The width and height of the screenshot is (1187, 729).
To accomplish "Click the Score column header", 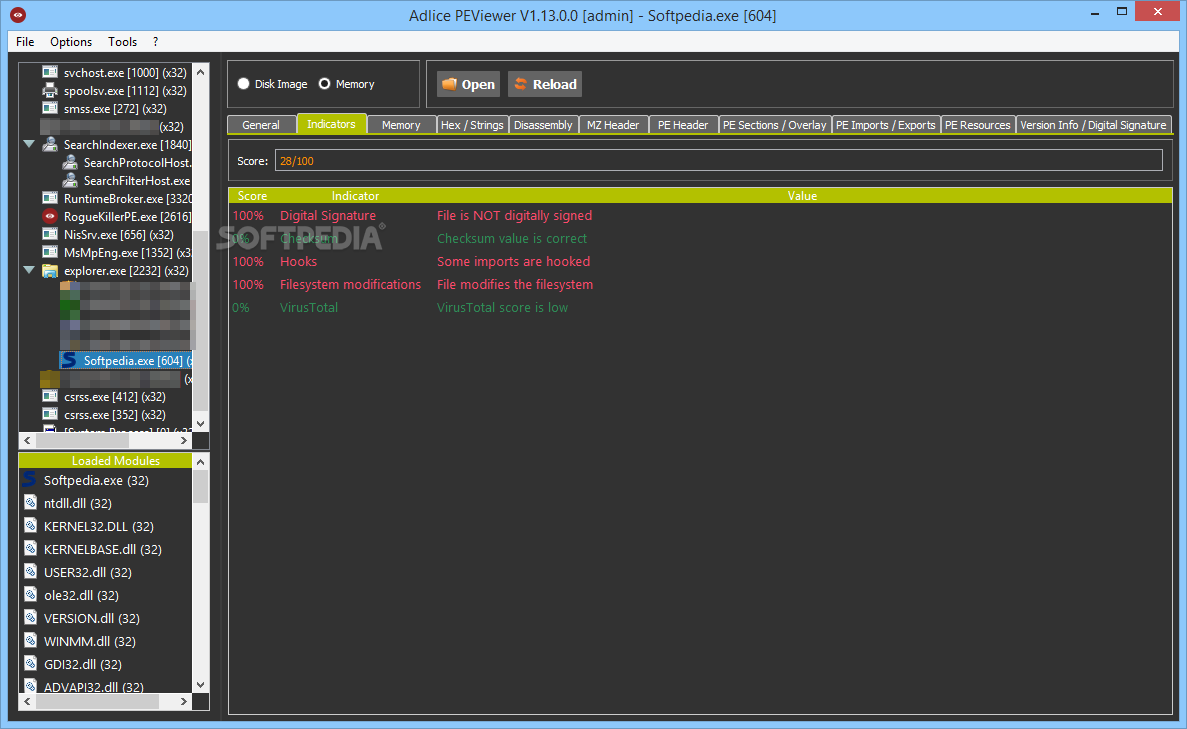I will pyautogui.click(x=252, y=195).
